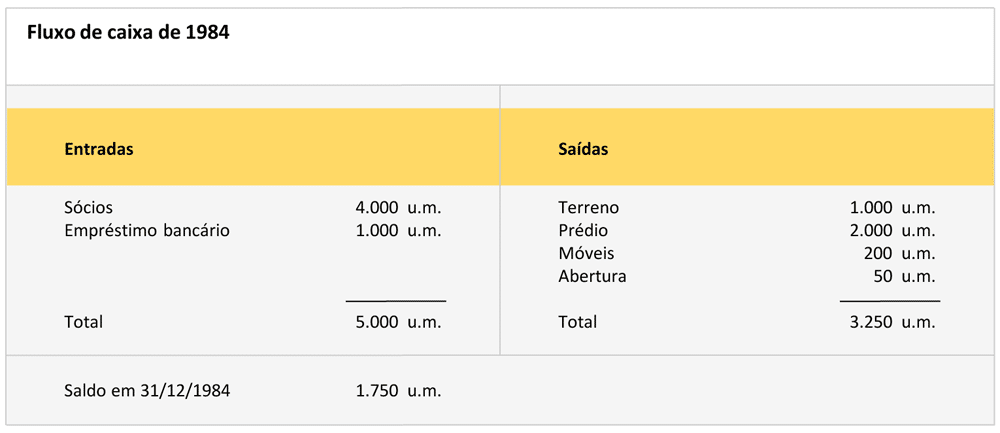Select the Prédio label
Viewport: 1000px width, 433px height.
(x=583, y=231)
